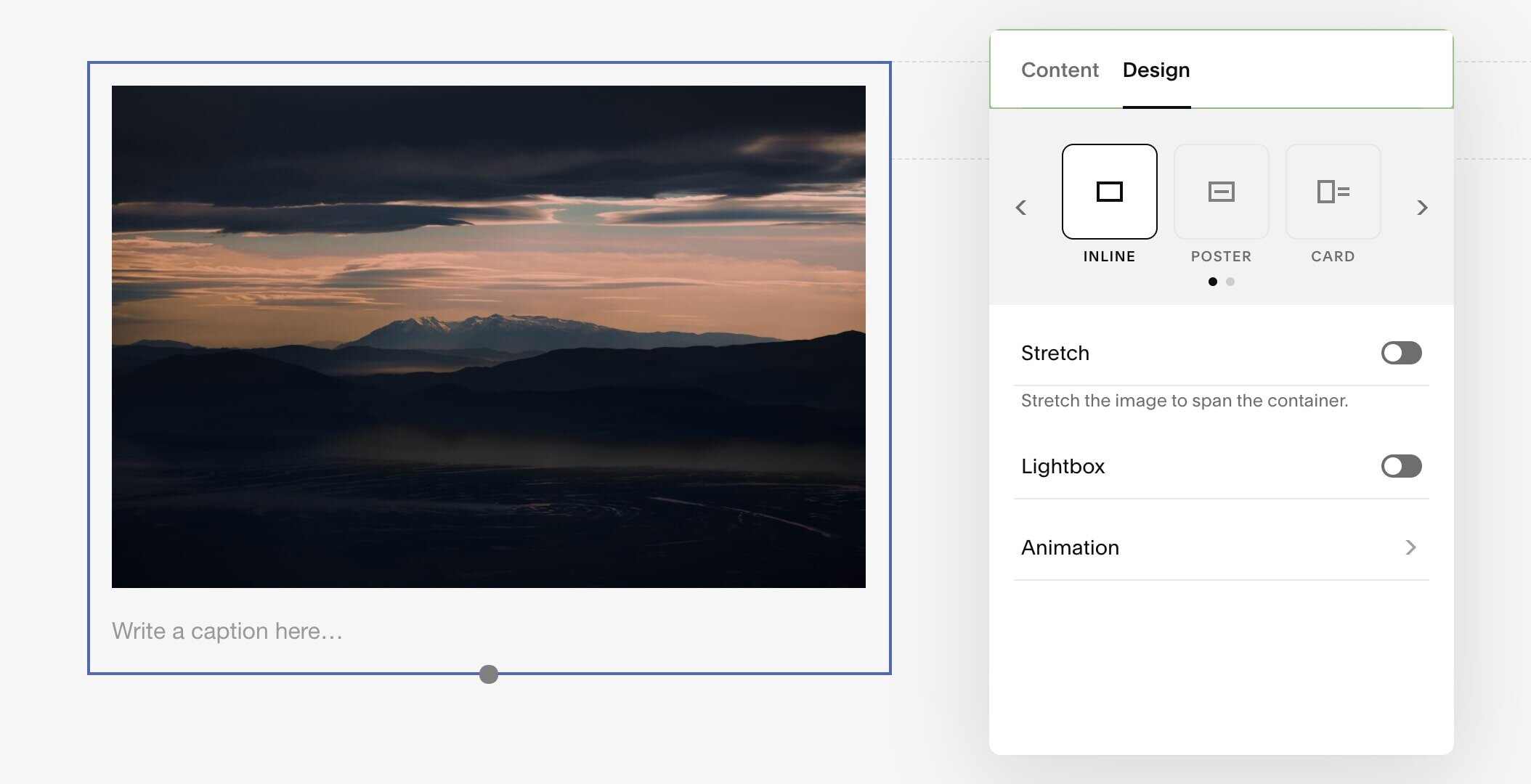Click the caption field 'Write a caption here…'
The image size is (1531, 784).
point(227,631)
